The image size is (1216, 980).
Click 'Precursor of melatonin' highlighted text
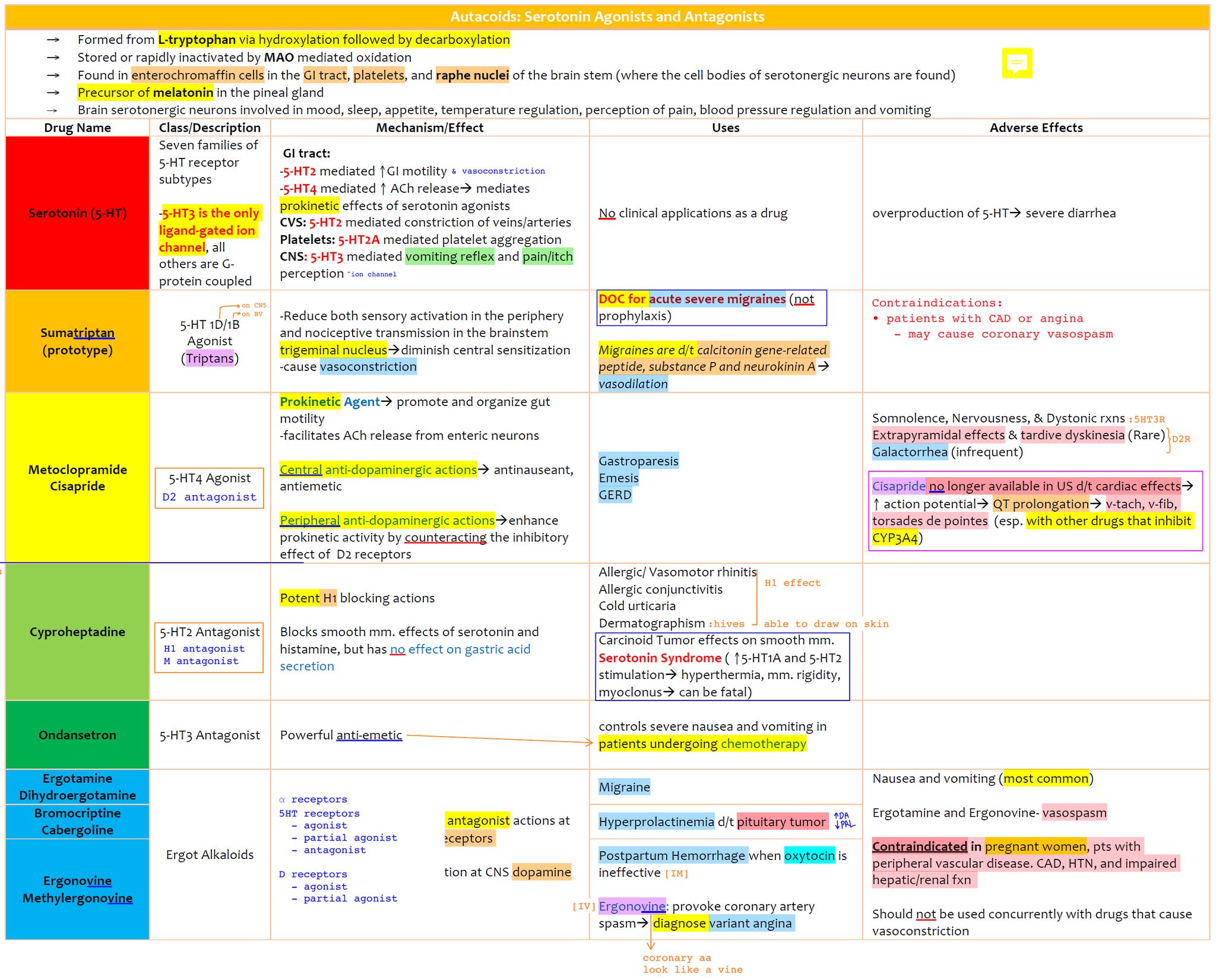pyautogui.click(x=145, y=93)
